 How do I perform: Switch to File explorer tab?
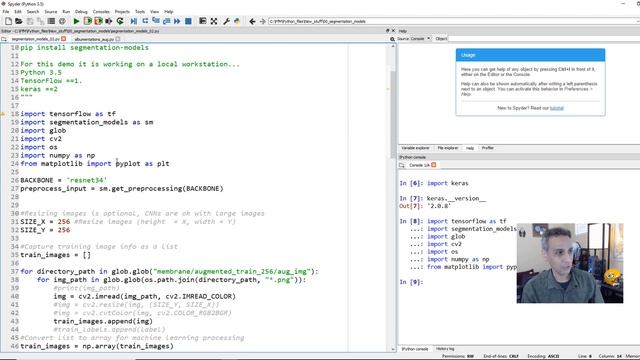coord(448,148)
